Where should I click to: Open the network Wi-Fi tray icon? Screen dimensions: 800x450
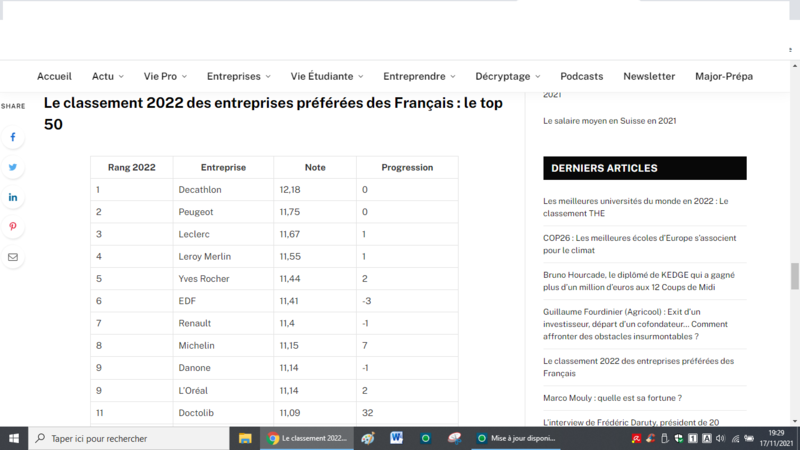[x=735, y=438]
